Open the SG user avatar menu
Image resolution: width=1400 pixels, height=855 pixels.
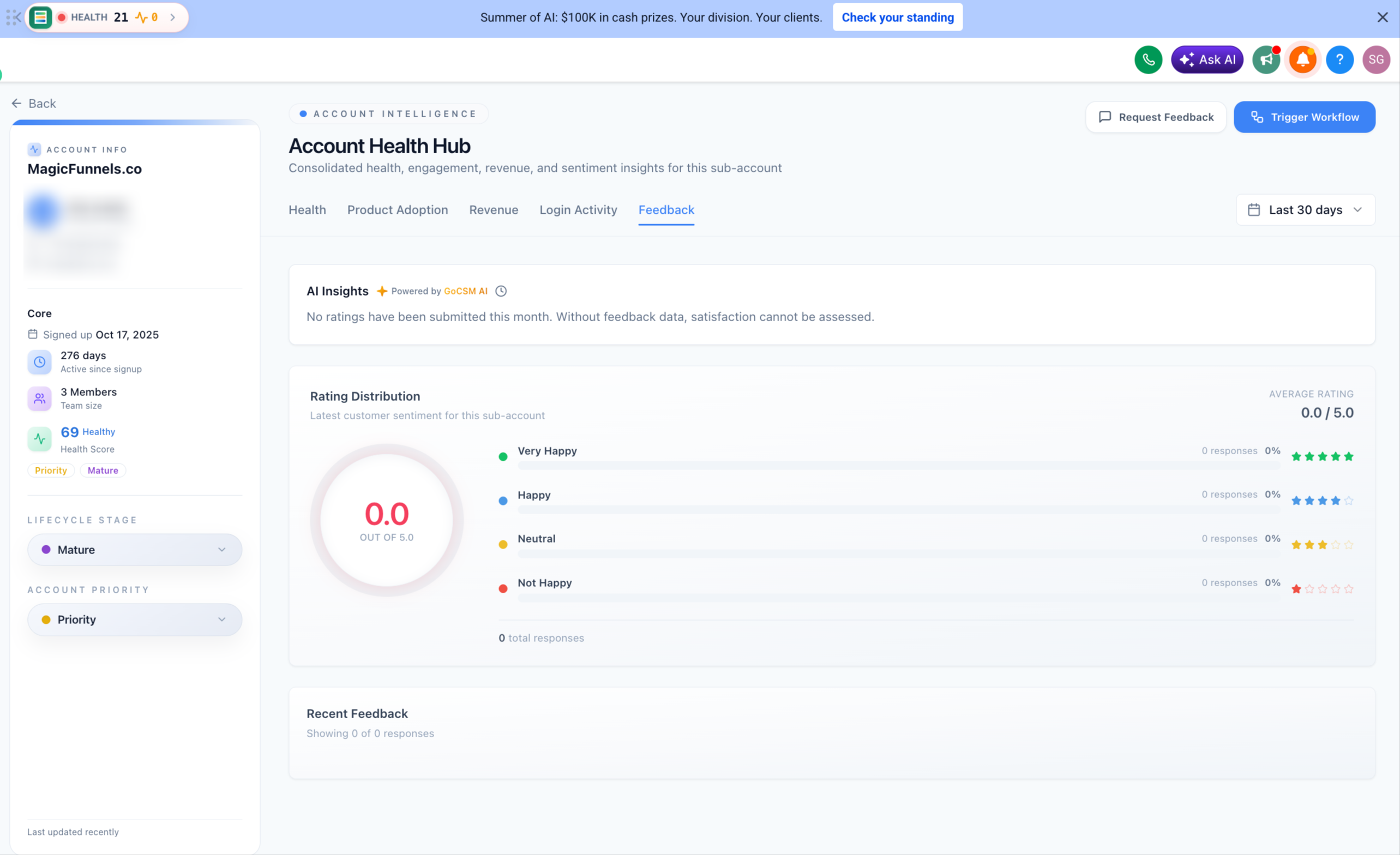[x=1376, y=59]
